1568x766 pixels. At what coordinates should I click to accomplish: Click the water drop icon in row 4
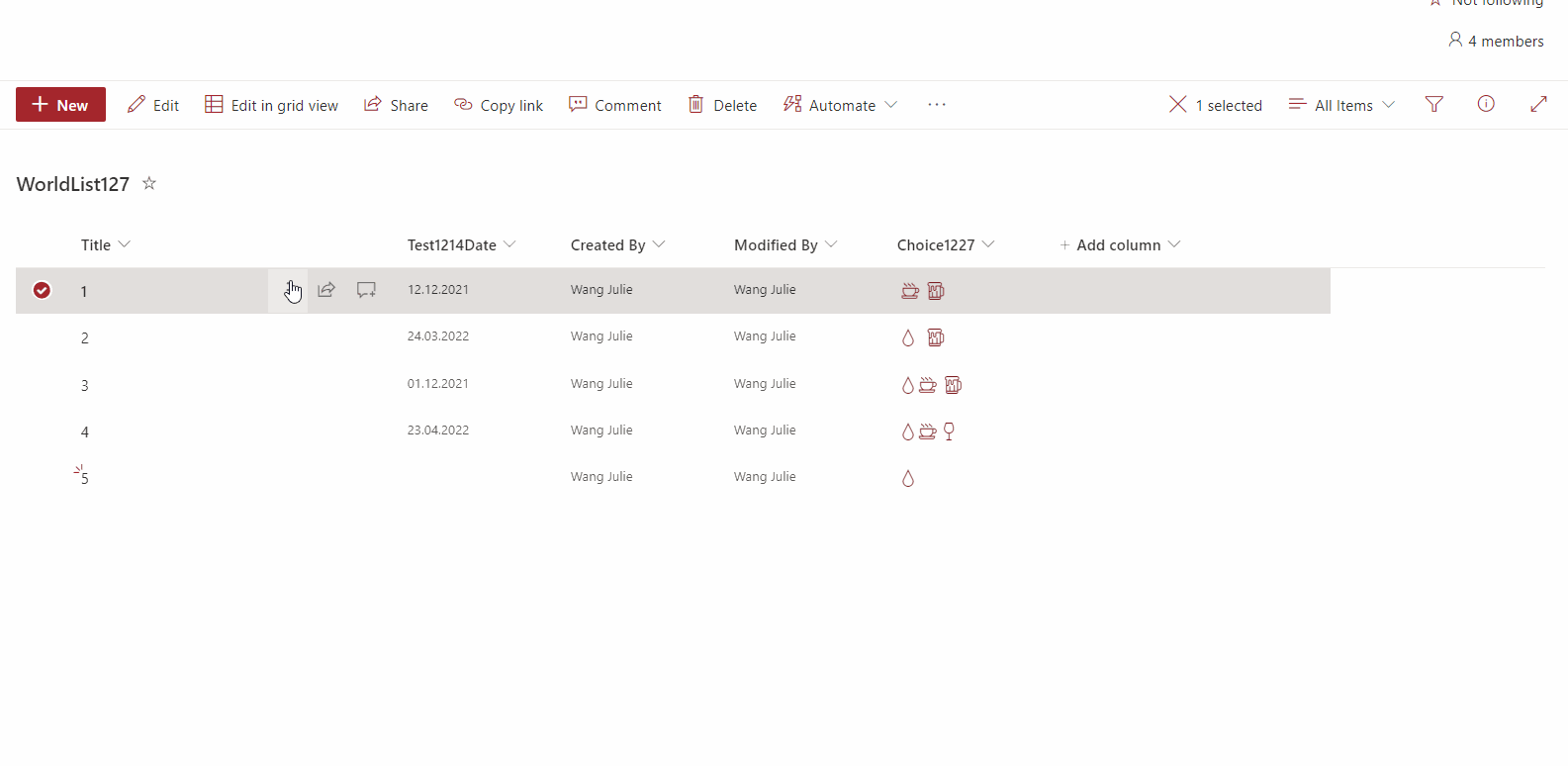tap(908, 431)
